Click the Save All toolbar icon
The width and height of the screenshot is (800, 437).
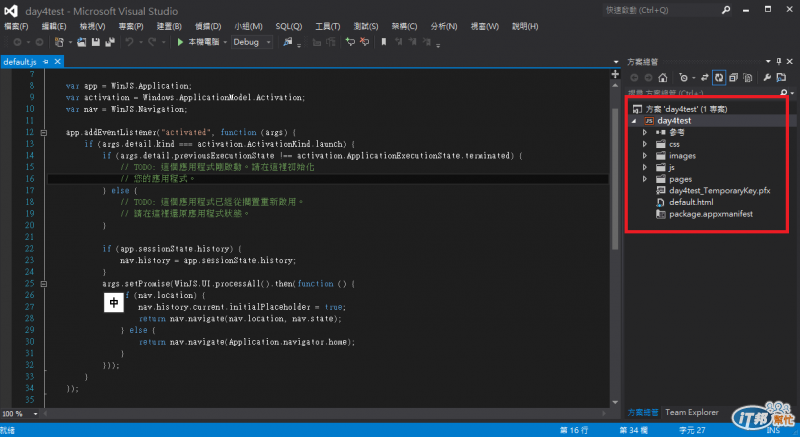coord(110,42)
